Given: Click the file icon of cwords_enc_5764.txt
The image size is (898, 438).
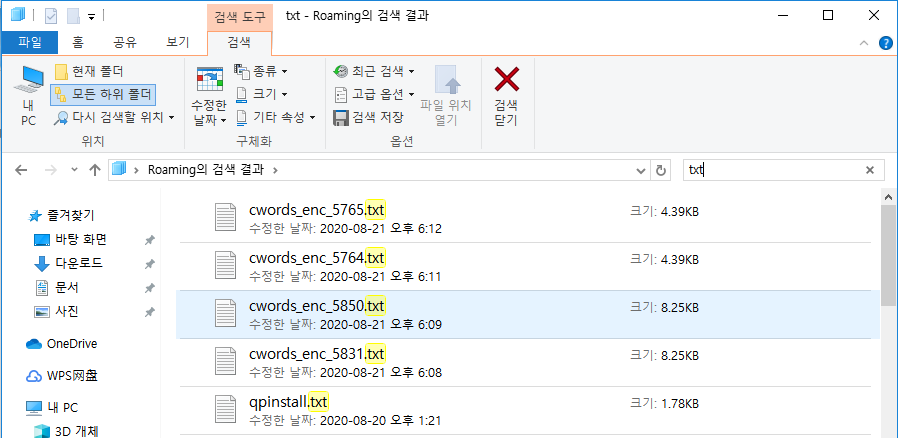Looking at the screenshot, I should (x=226, y=266).
